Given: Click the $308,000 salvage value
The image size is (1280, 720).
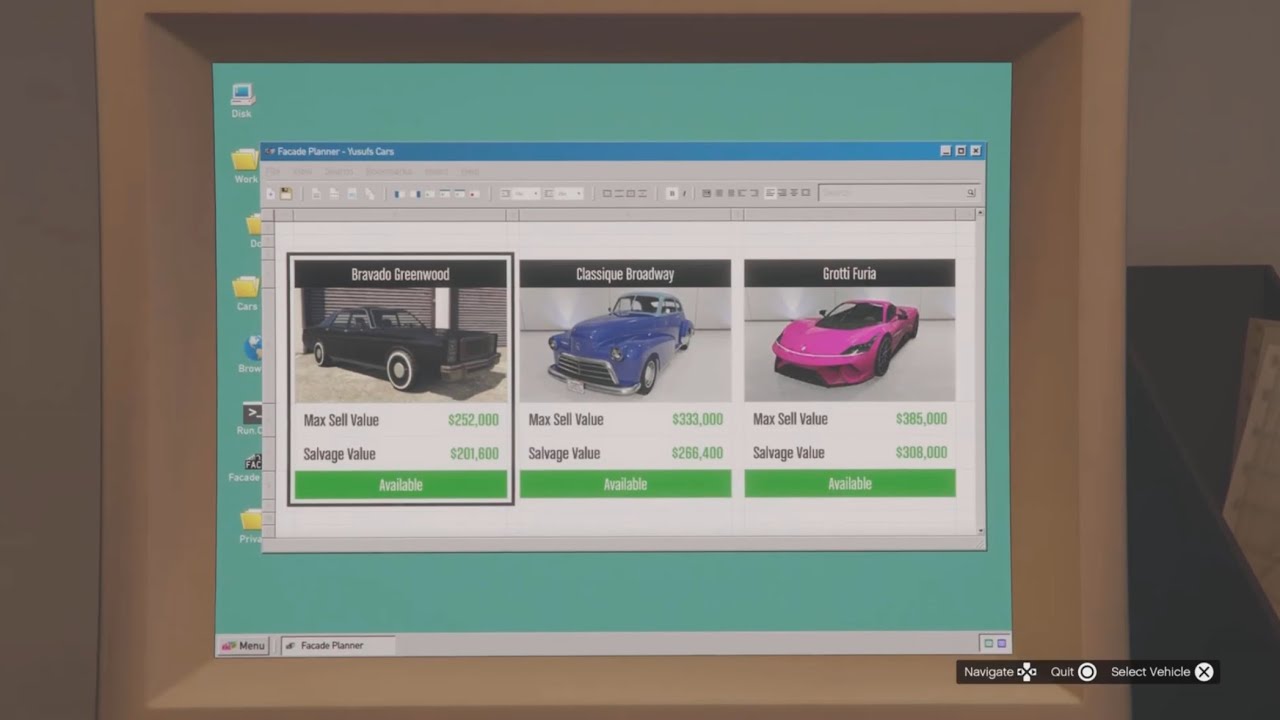Looking at the screenshot, I should [x=921, y=452].
